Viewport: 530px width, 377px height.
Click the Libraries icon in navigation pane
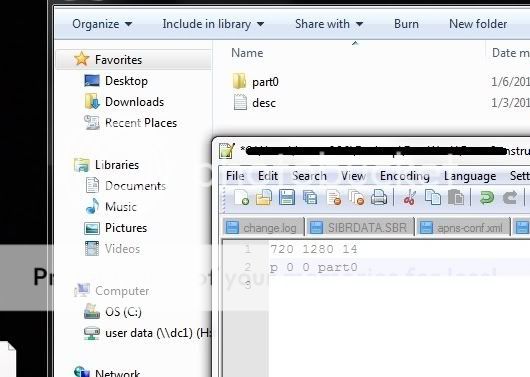point(81,165)
